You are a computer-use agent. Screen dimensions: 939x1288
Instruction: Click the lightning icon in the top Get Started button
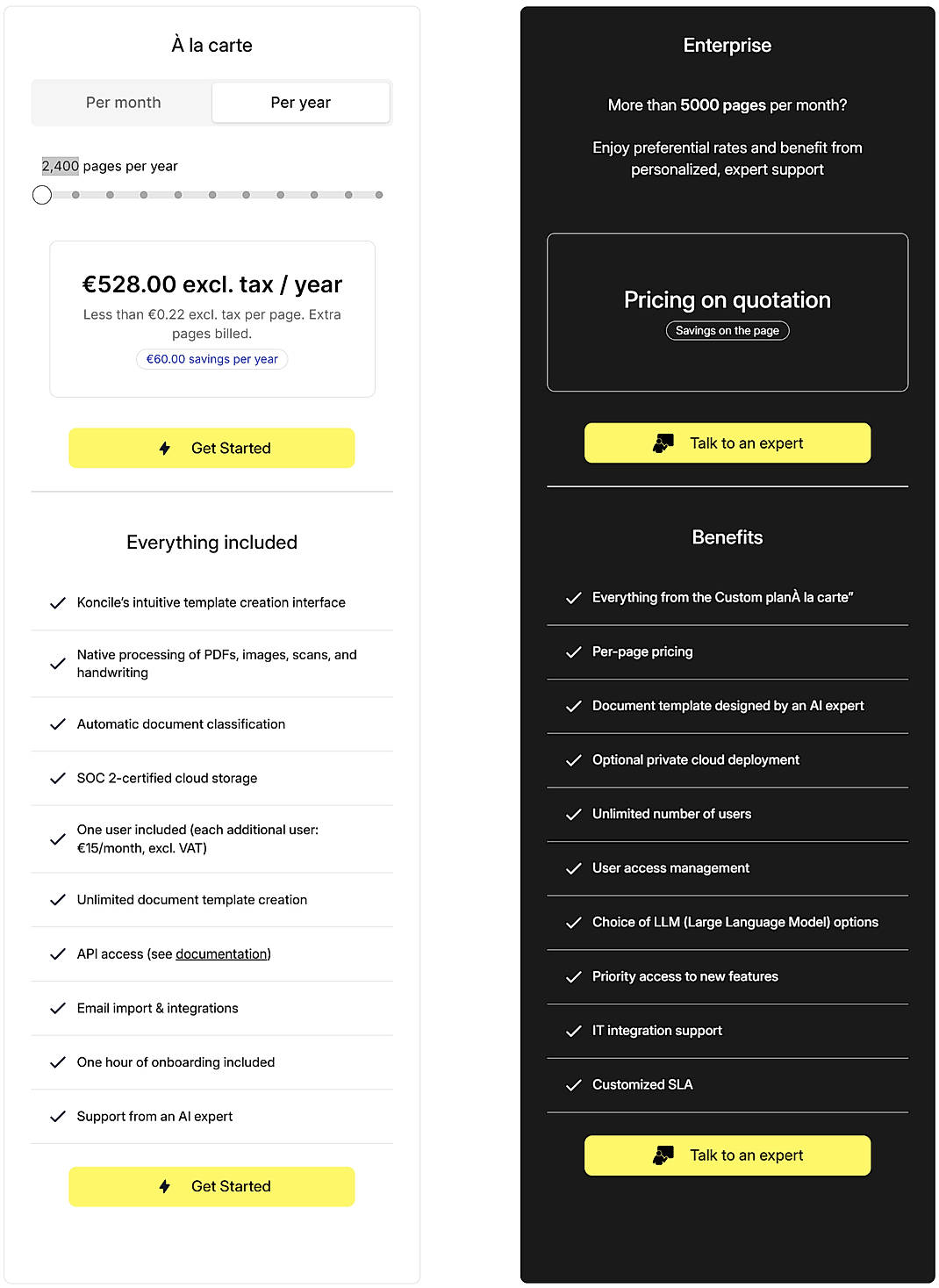[x=164, y=448]
